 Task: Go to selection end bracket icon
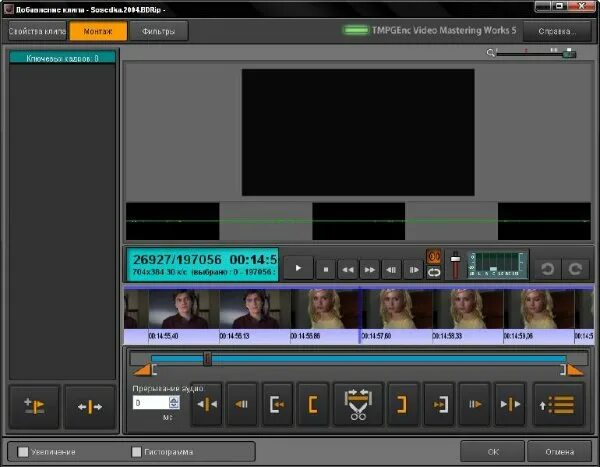439,404
